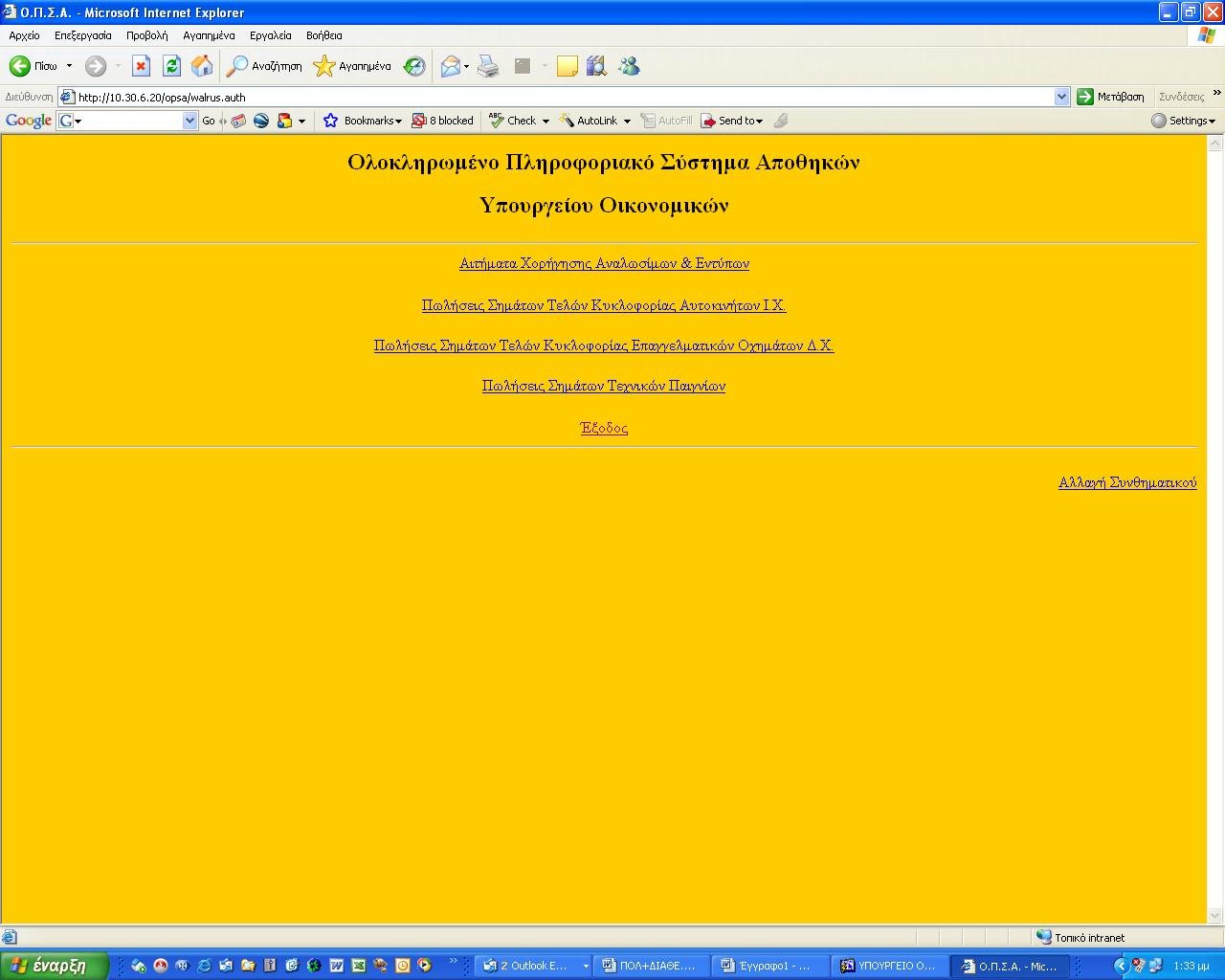The width and height of the screenshot is (1225, 980).
Task: Click the Google toolbar search field
Action: click(129, 121)
